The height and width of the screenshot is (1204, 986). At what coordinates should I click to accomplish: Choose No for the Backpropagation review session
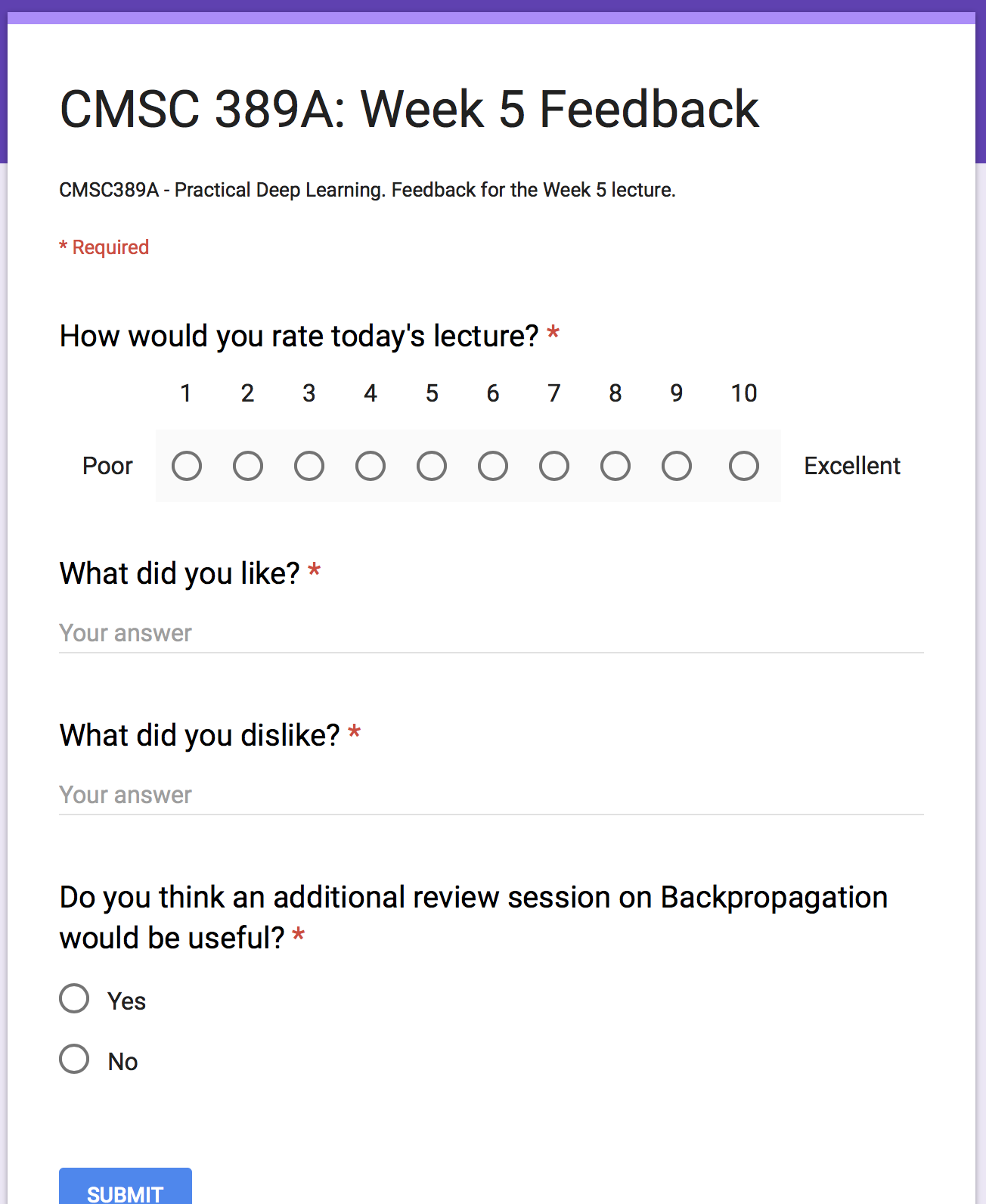[74, 1060]
